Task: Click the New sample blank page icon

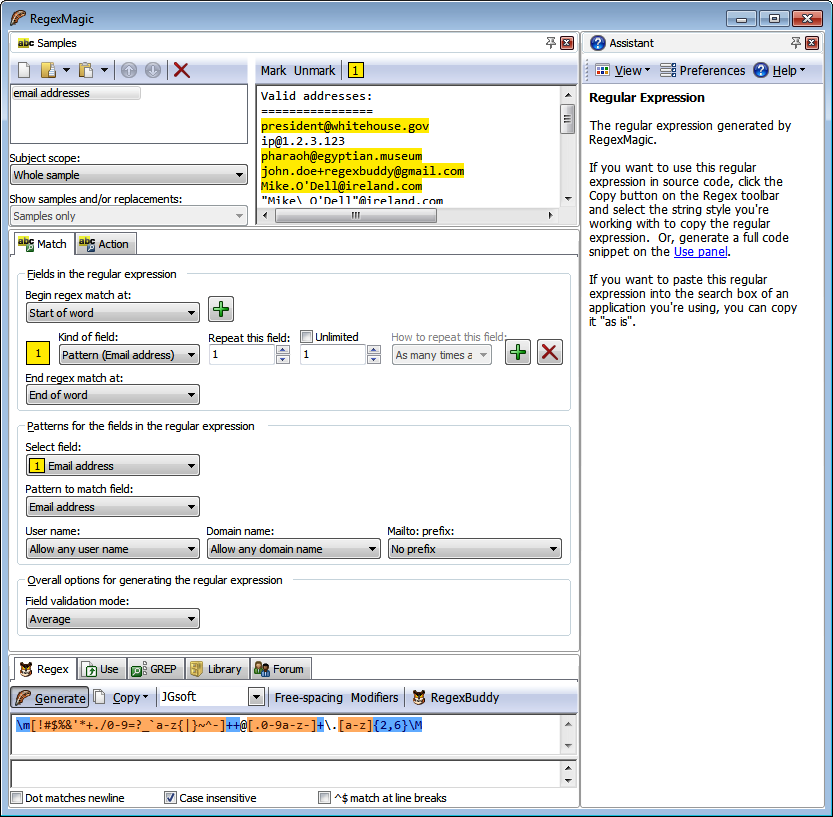Action: click(x=24, y=70)
